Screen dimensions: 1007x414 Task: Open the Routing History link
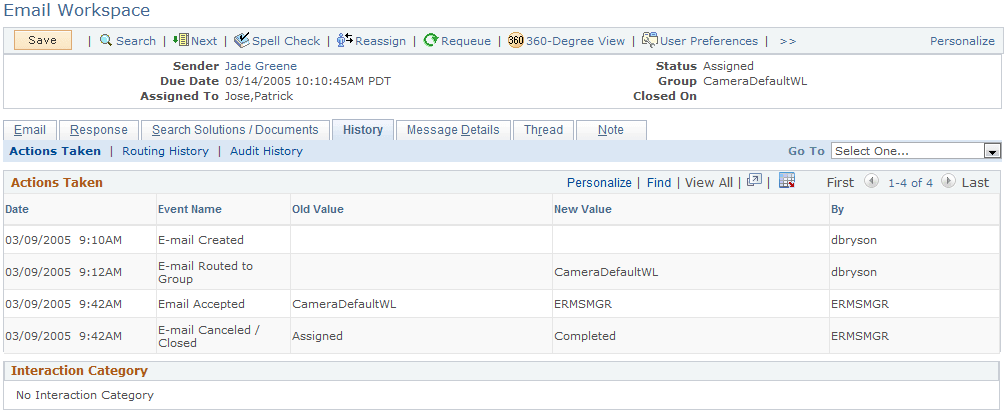click(165, 151)
